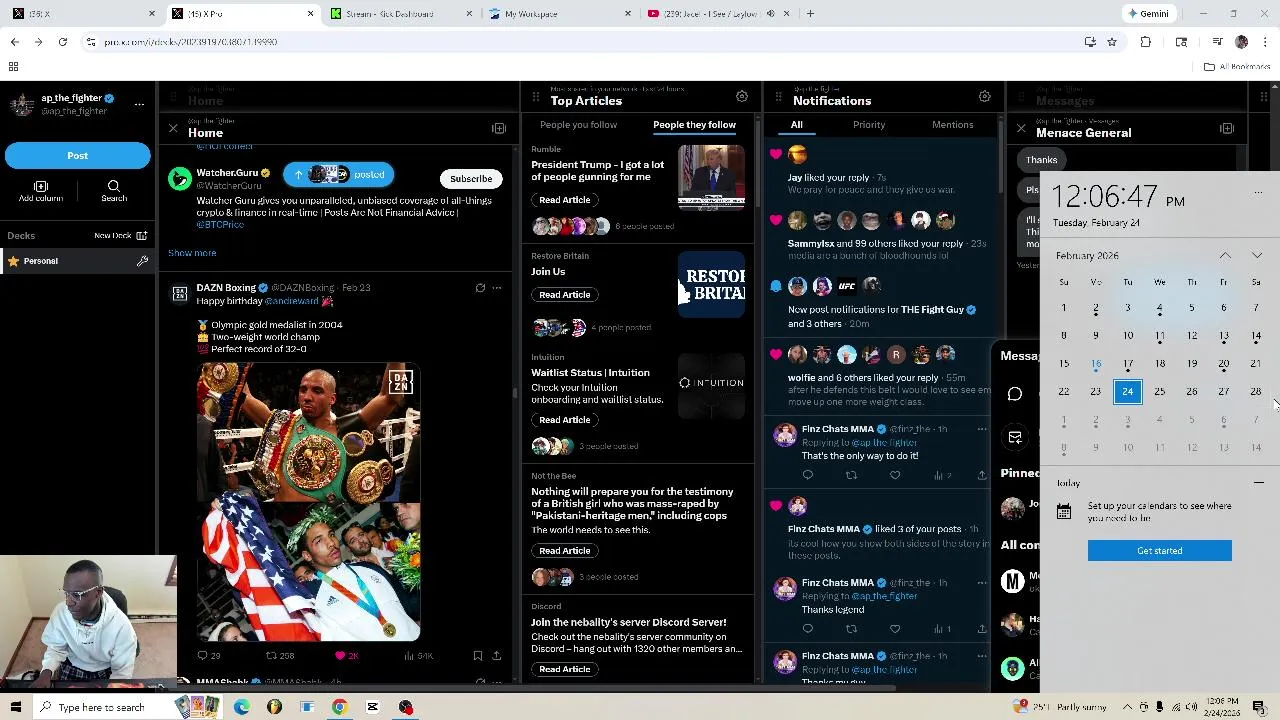Open the message requests envelope icon
The width and height of the screenshot is (1280, 720).
[x=1015, y=437]
